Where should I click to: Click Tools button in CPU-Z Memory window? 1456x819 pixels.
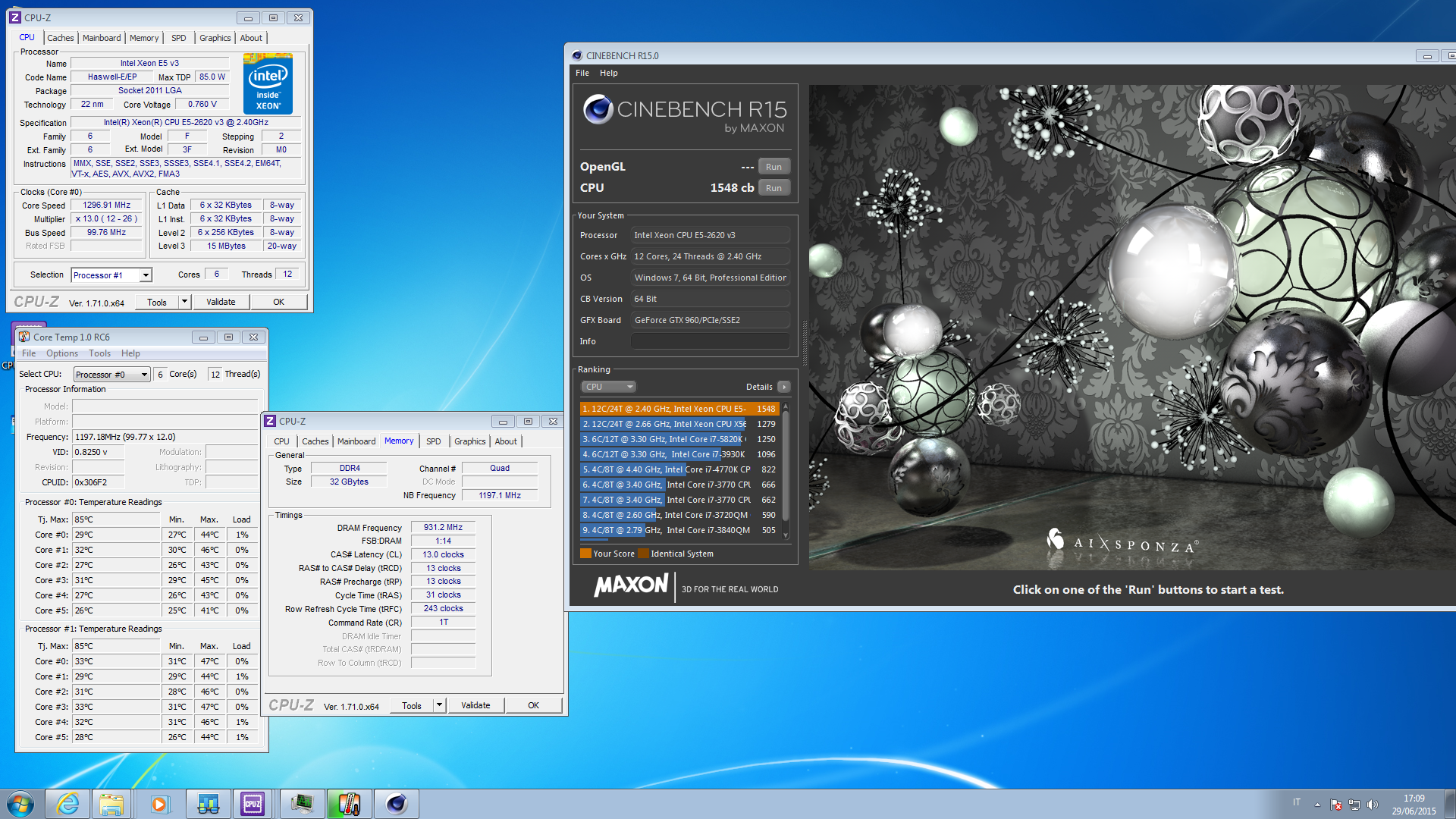[412, 705]
